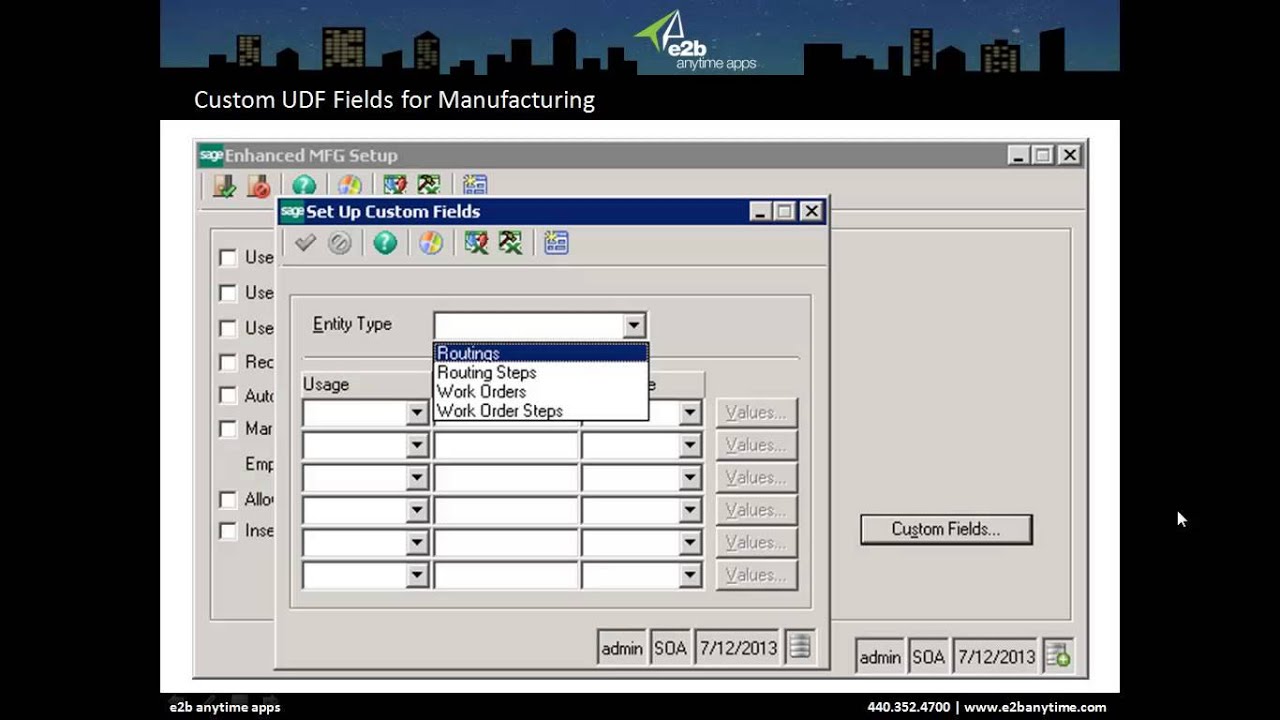Click the Values... button in the last row
1280x720 pixels.
[x=756, y=575]
